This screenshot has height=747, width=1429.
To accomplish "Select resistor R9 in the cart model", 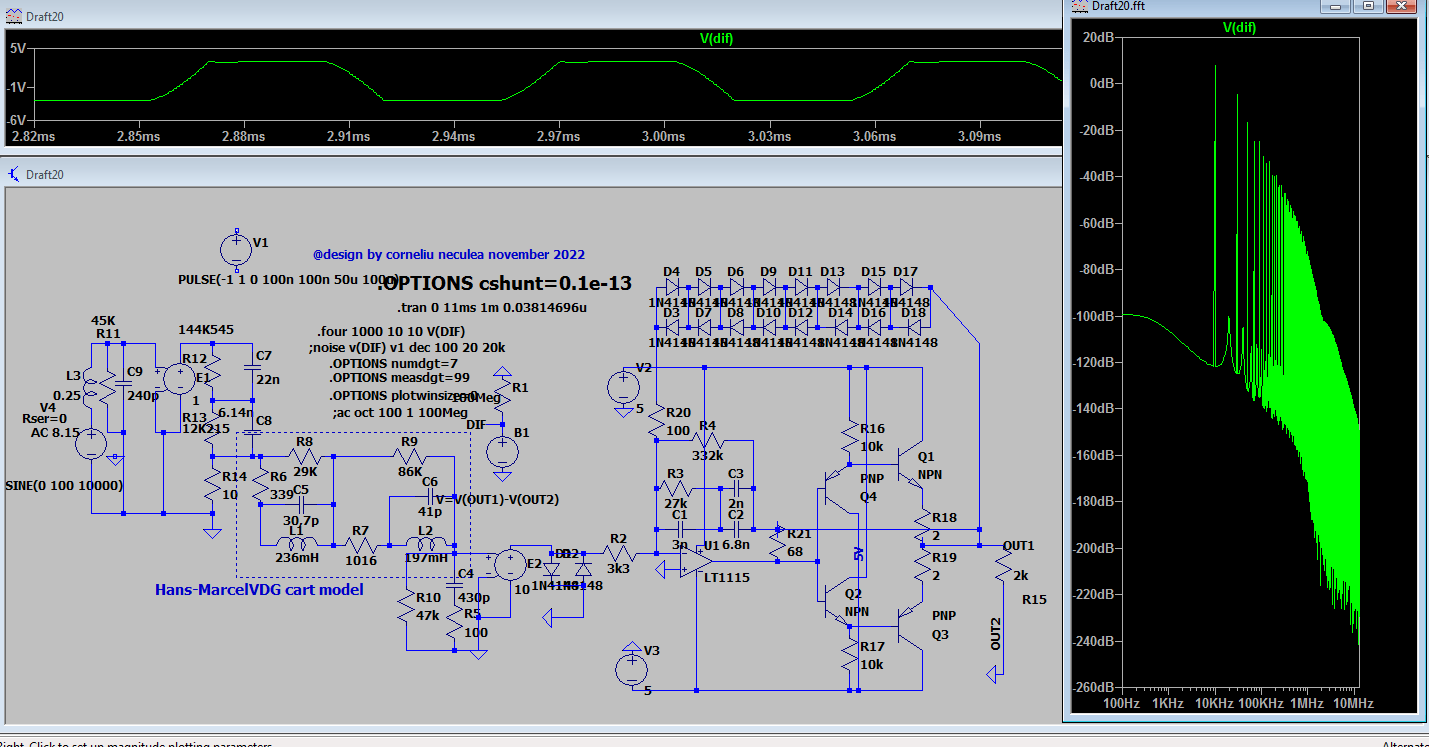I will [412, 455].
